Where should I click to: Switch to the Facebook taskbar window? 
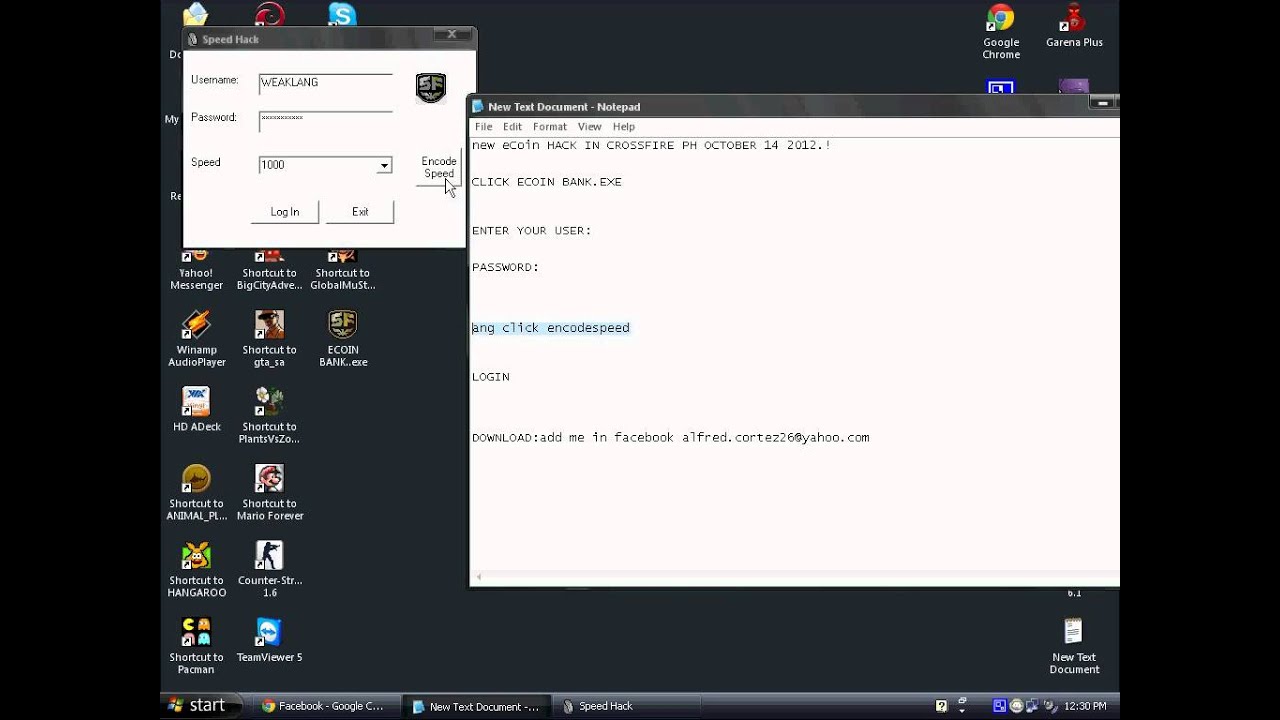[x=325, y=705]
